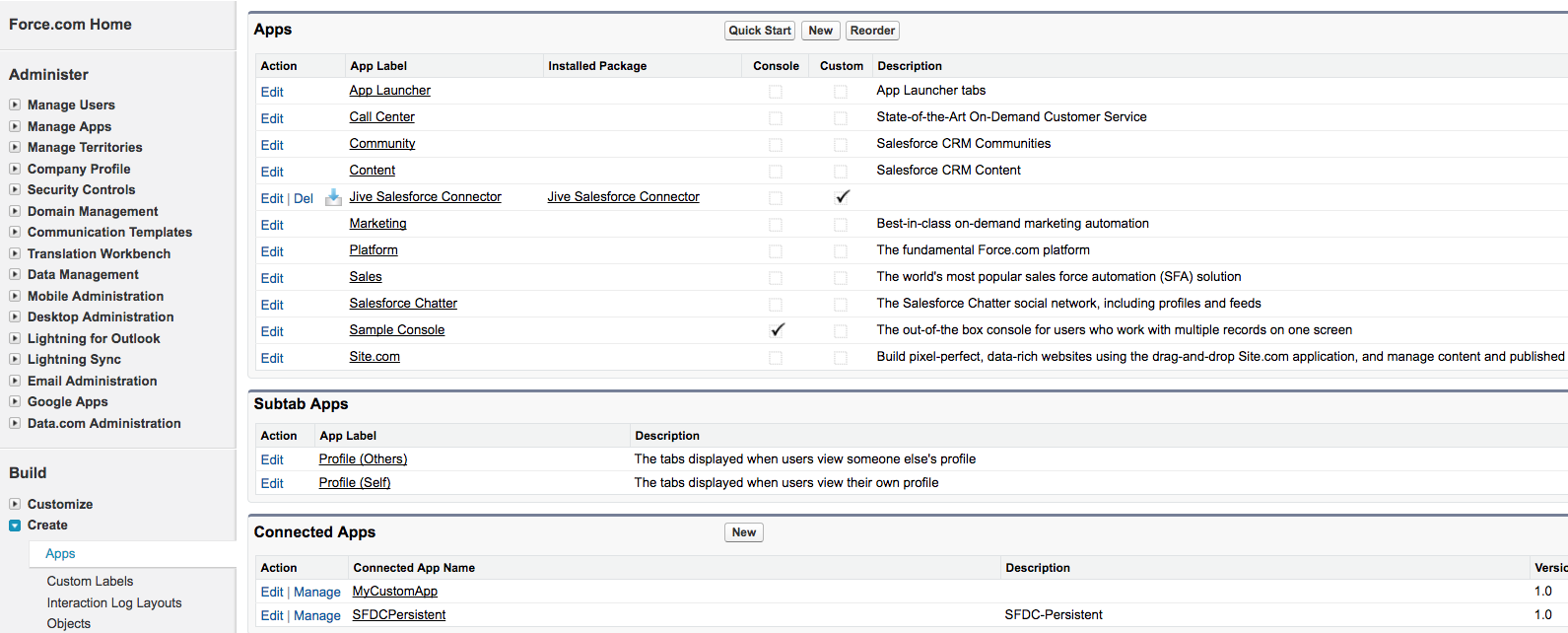Click Platform Console checkbox
The width and height of the screenshot is (1568, 633).
click(776, 251)
